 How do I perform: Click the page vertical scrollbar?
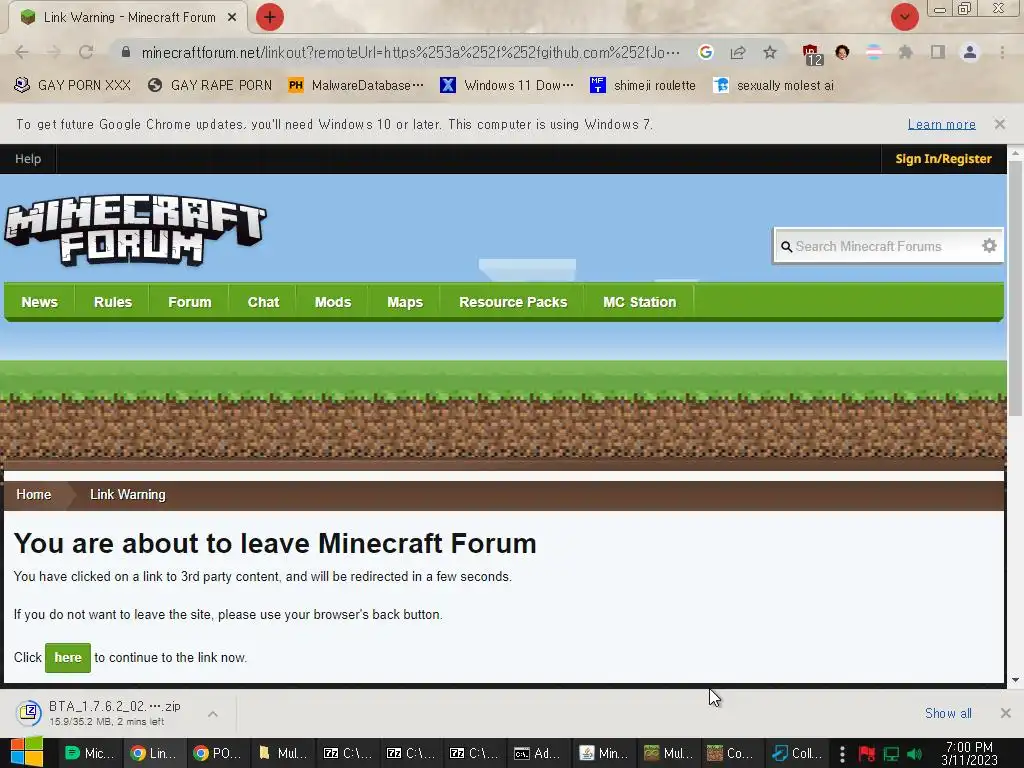pyautogui.click(x=1015, y=287)
